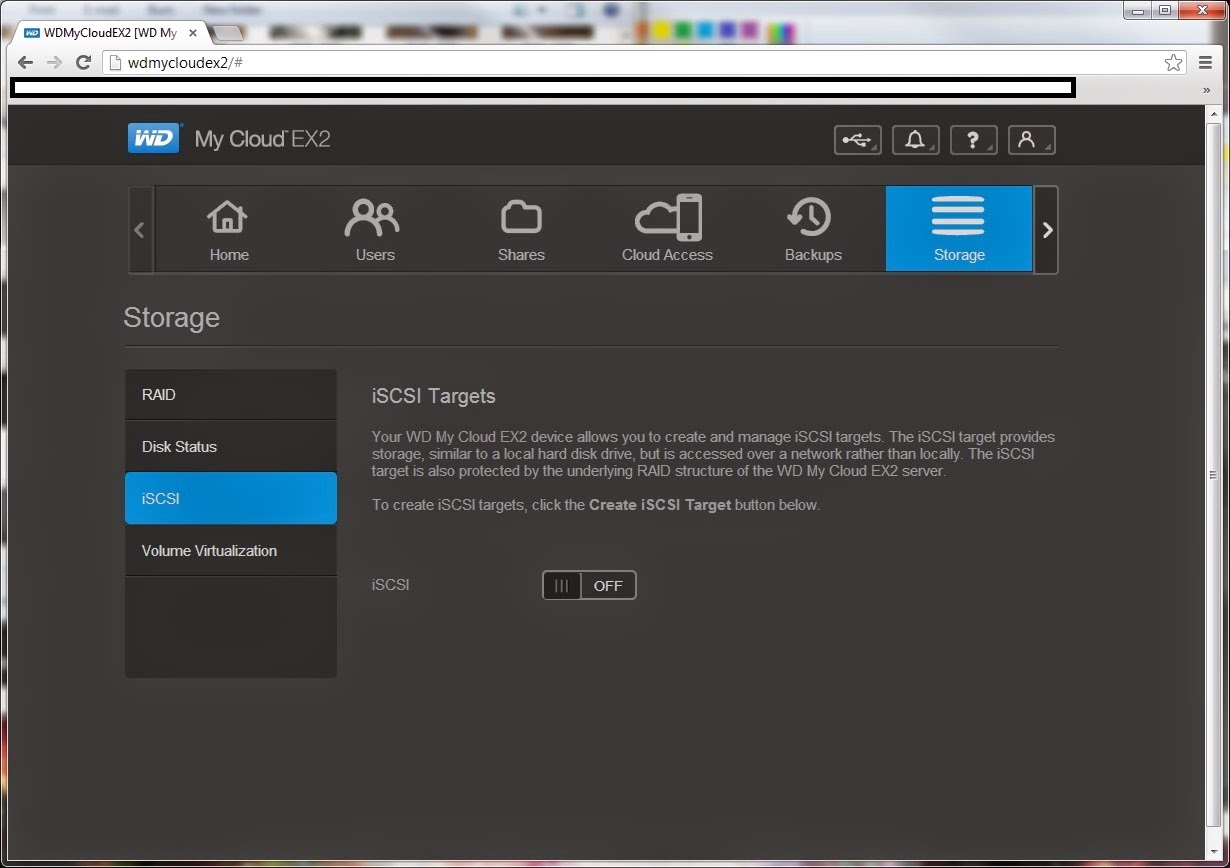Reload the page
Viewport: 1230px width, 868px height.
pyautogui.click(x=84, y=62)
